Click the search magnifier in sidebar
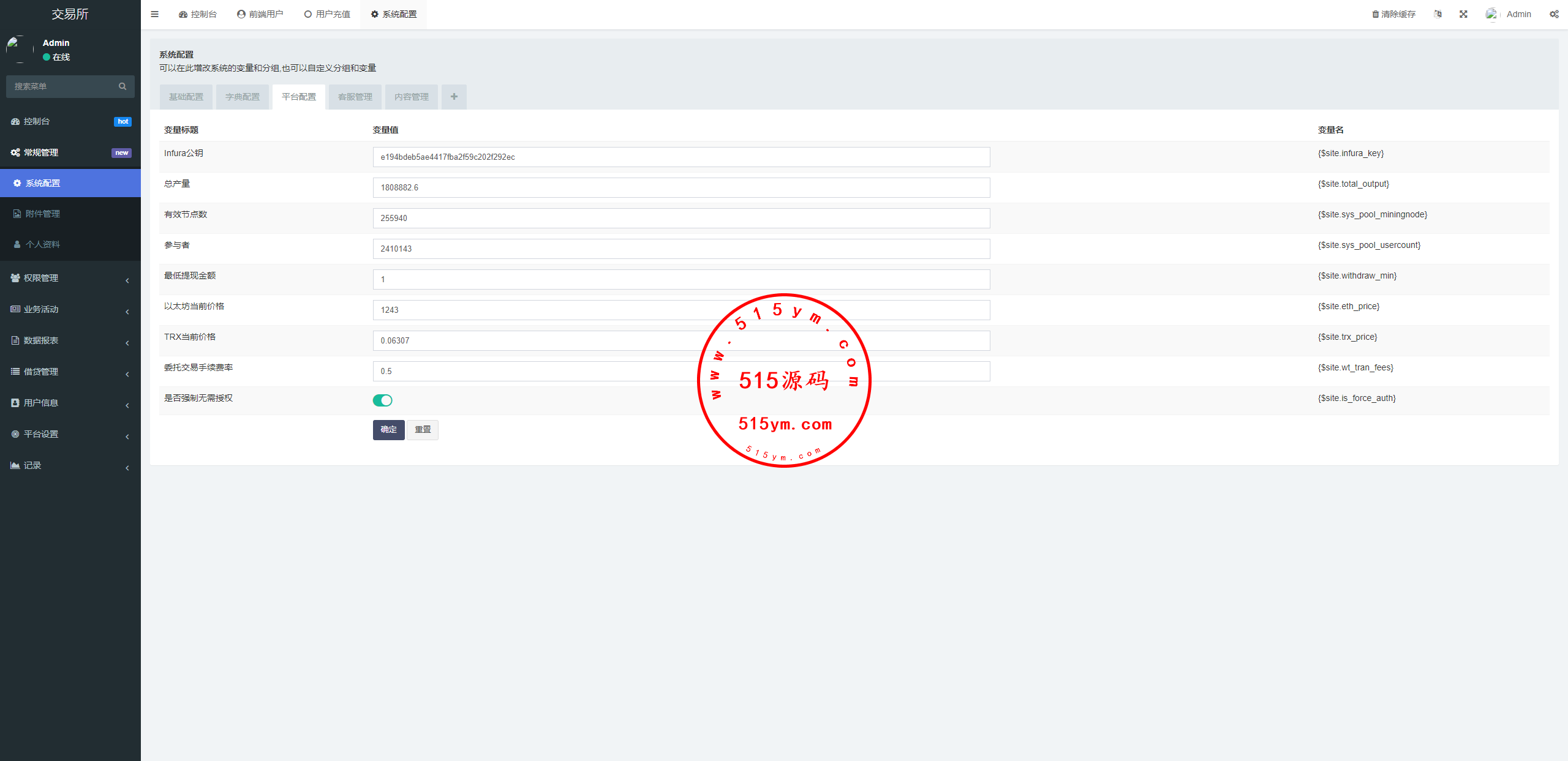1568x761 pixels. [123, 86]
